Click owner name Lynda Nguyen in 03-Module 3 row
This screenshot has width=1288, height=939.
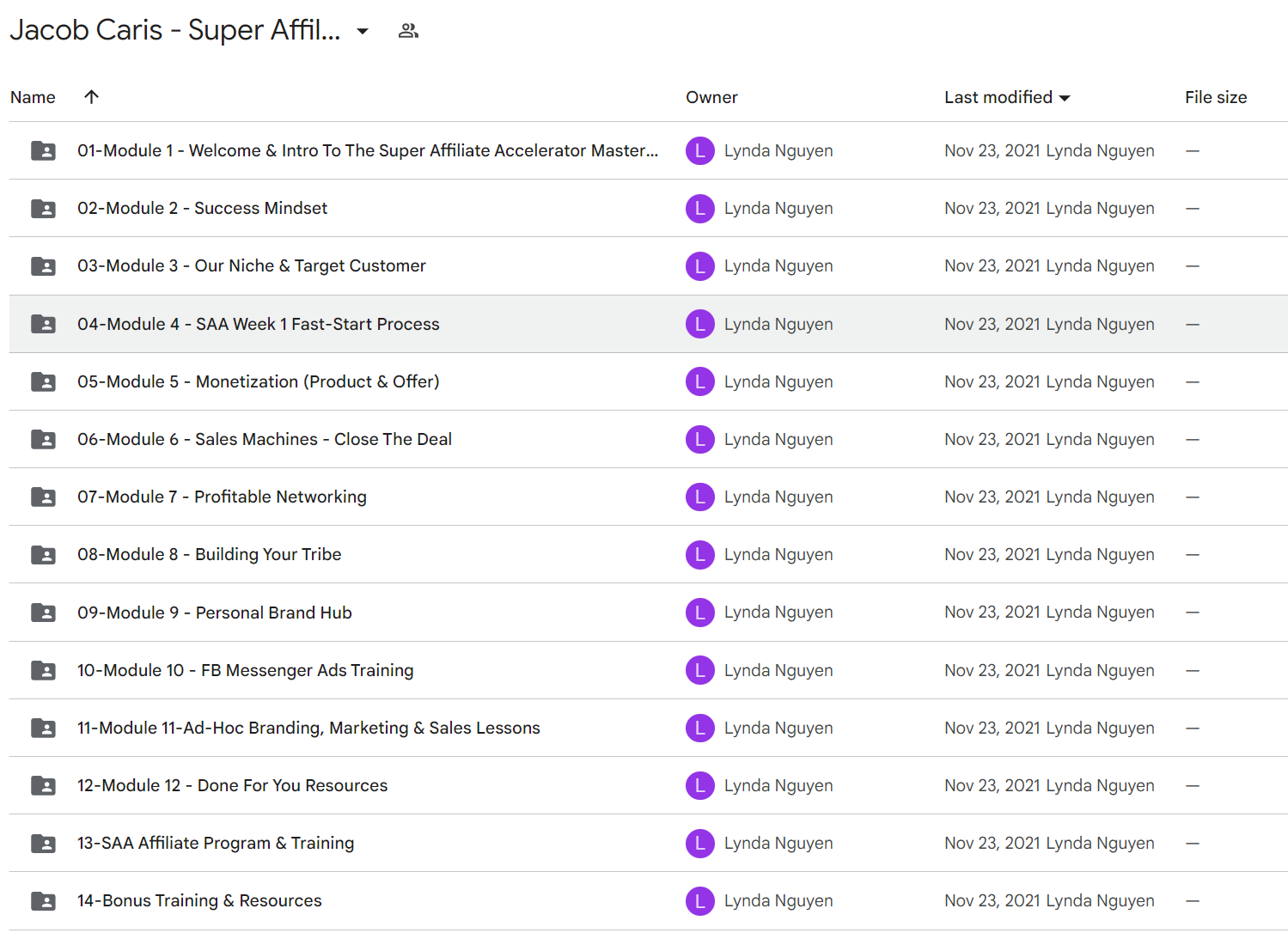click(x=778, y=265)
